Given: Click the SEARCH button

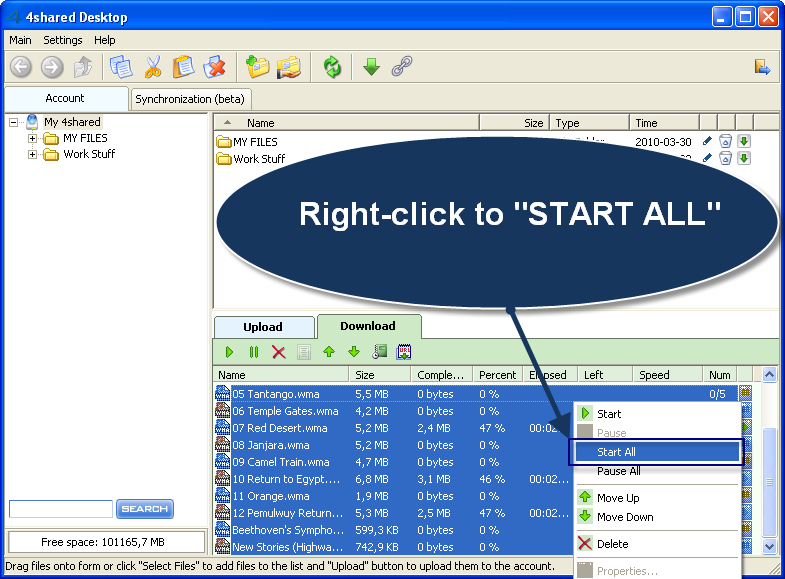Looking at the screenshot, I should (145, 509).
